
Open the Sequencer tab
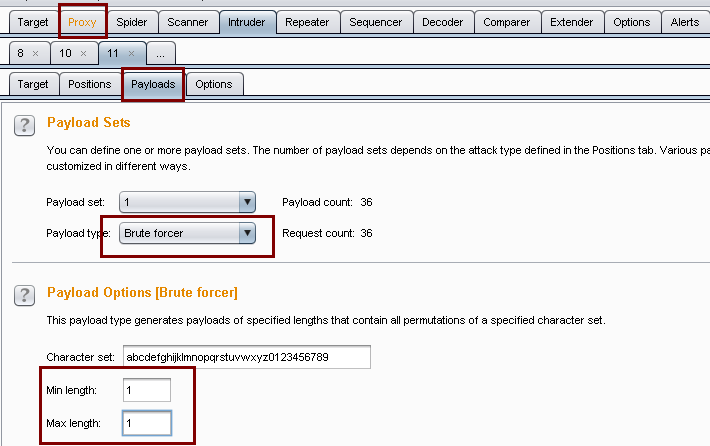point(375,22)
